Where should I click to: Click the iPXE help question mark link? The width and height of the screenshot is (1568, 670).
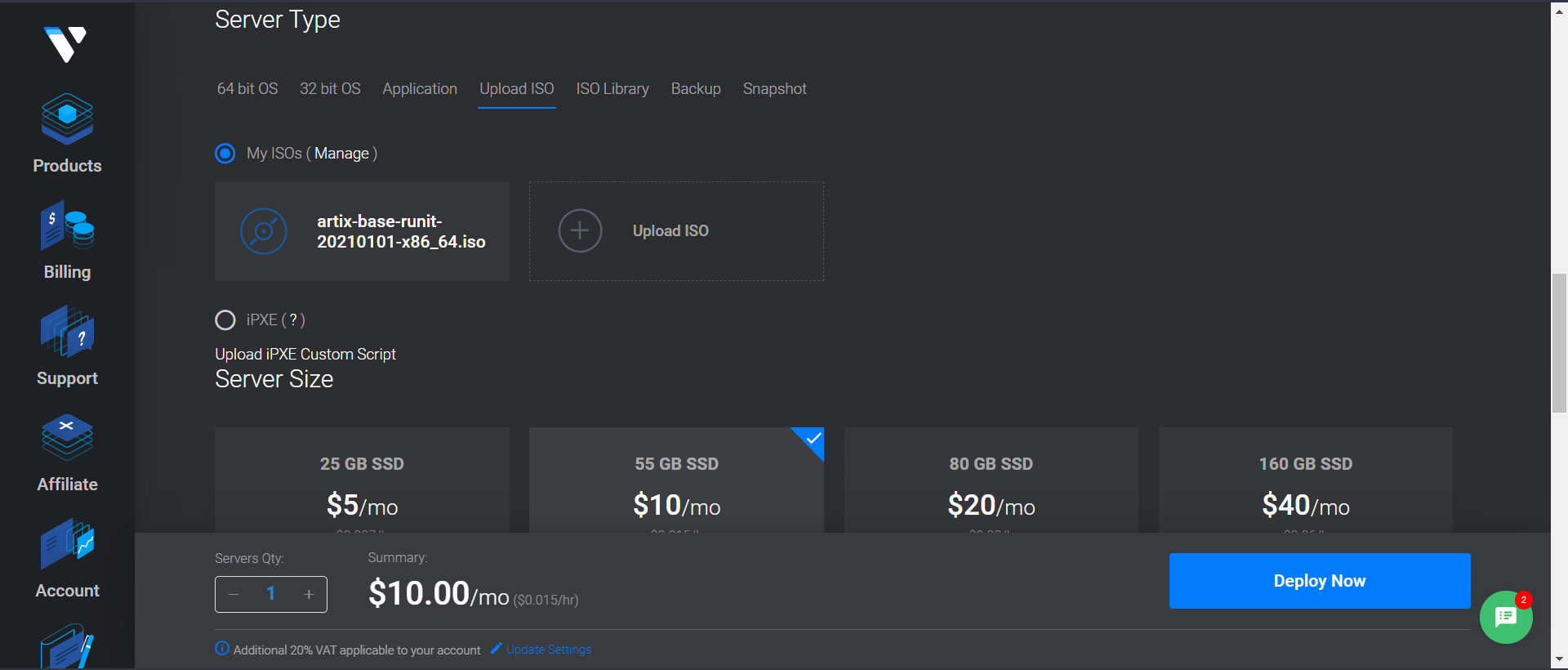(293, 320)
